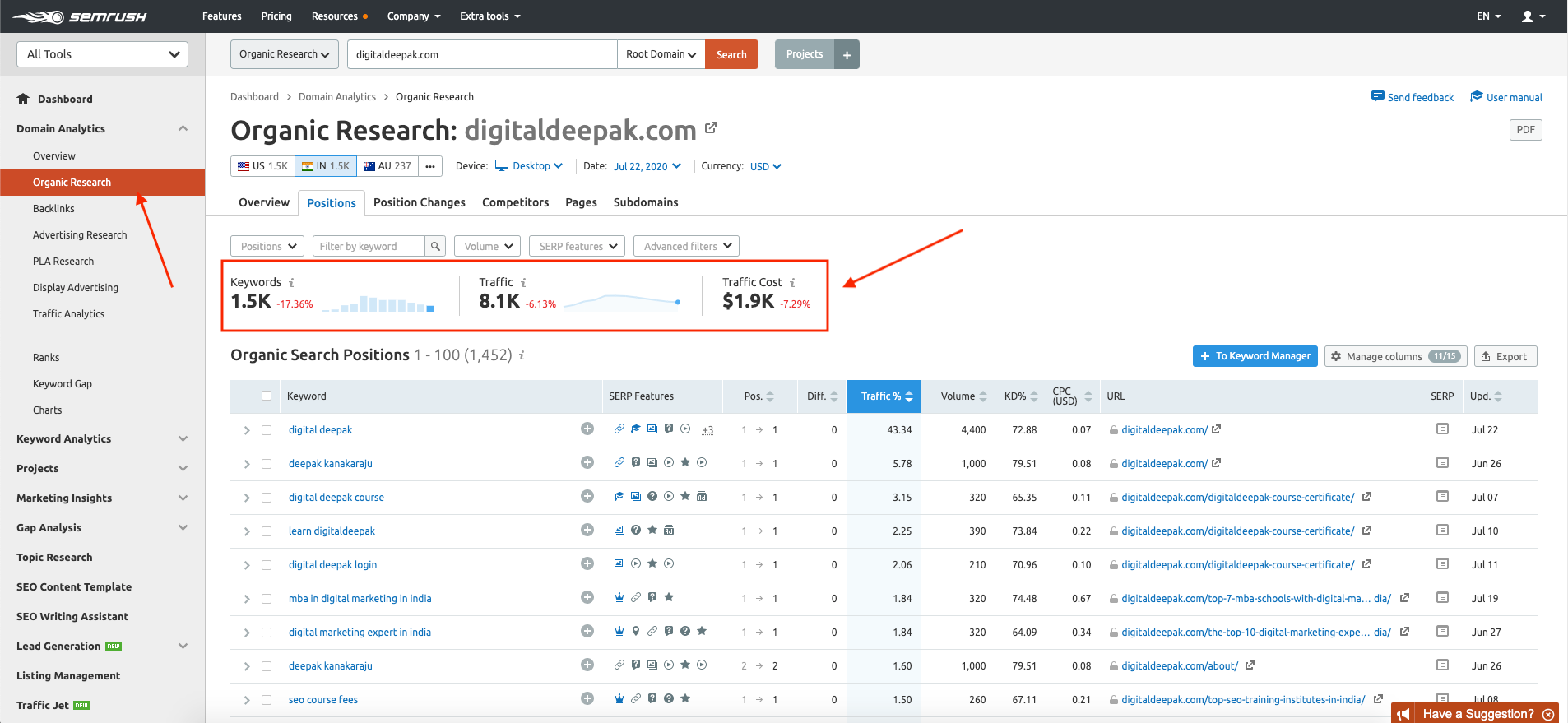
Task: Add 'digital deepak course' with plus icon
Action: point(587,496)
